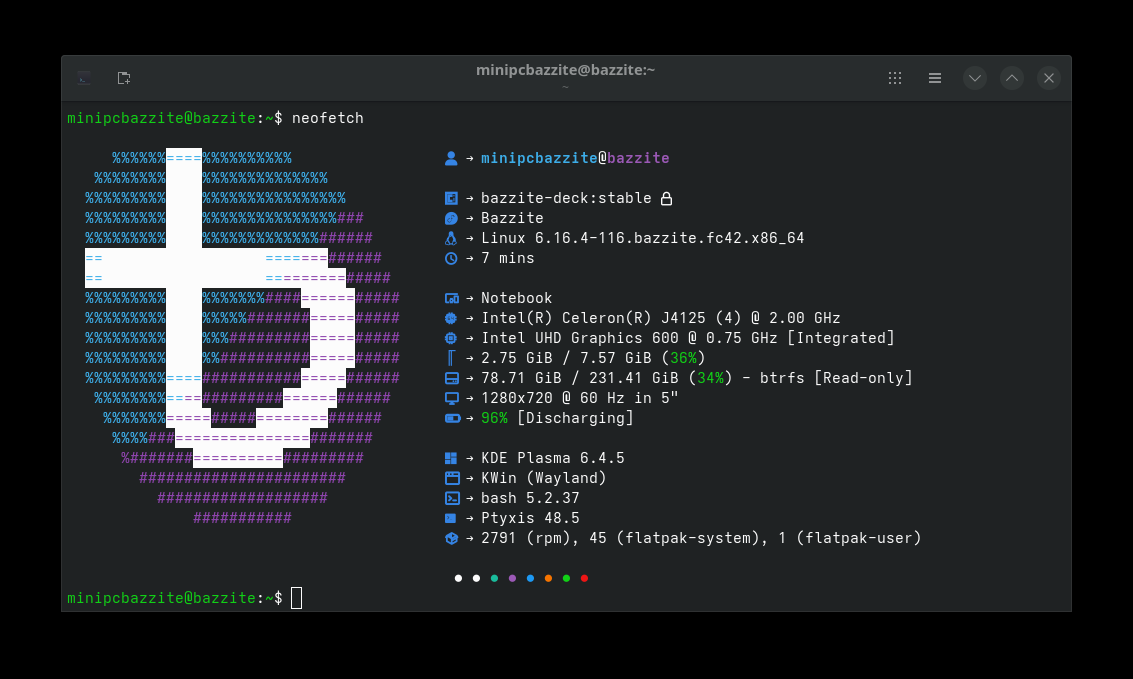Click the disk icon beside 78.71 GiB
This screenshot has height=679, width=1133.
pyautogui.click(x=452, y=379)
